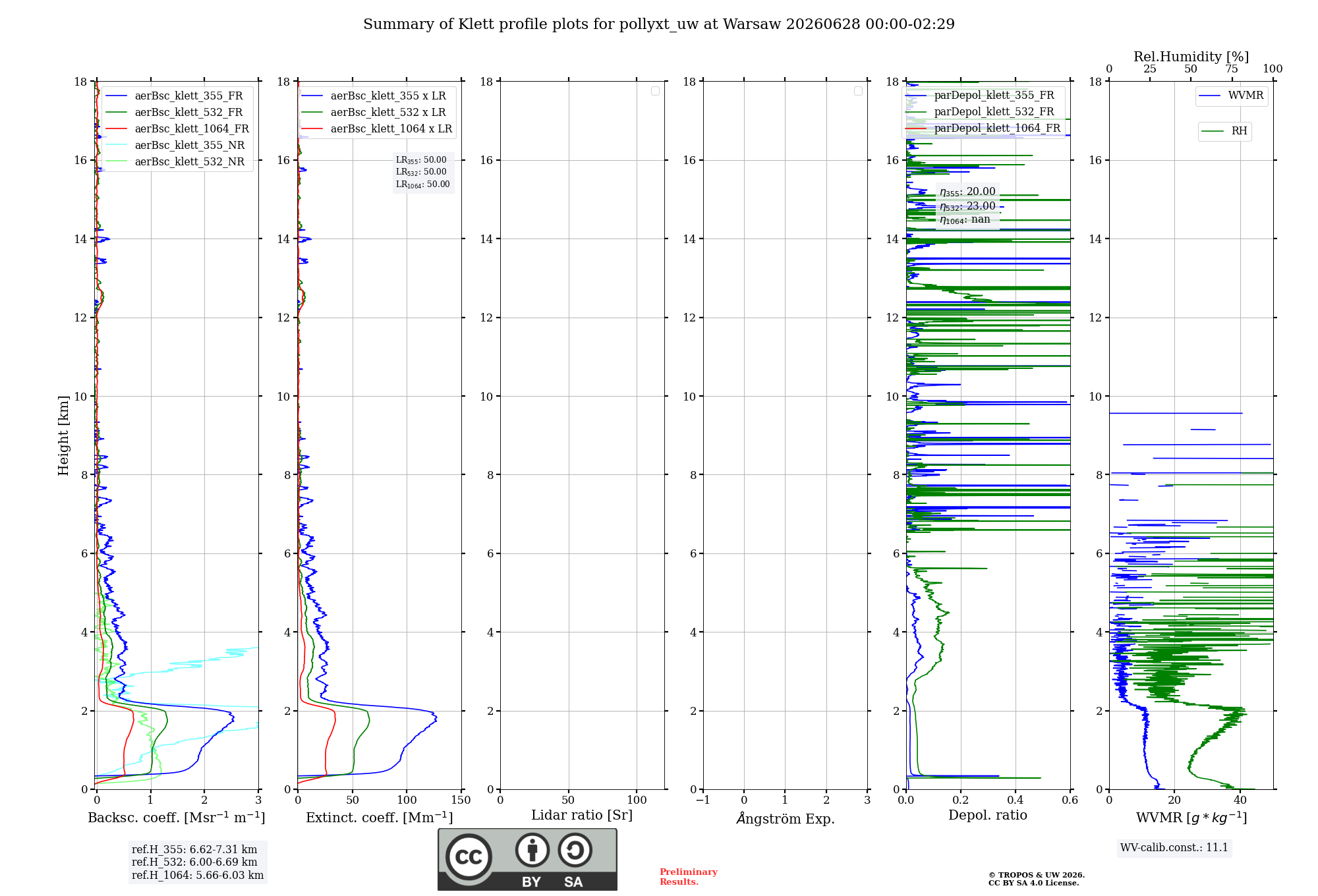The width and height of the screenshot is (1318, 896).
Task: Click the plot title text
Action: pyautogui.click(x=659, y=24)
